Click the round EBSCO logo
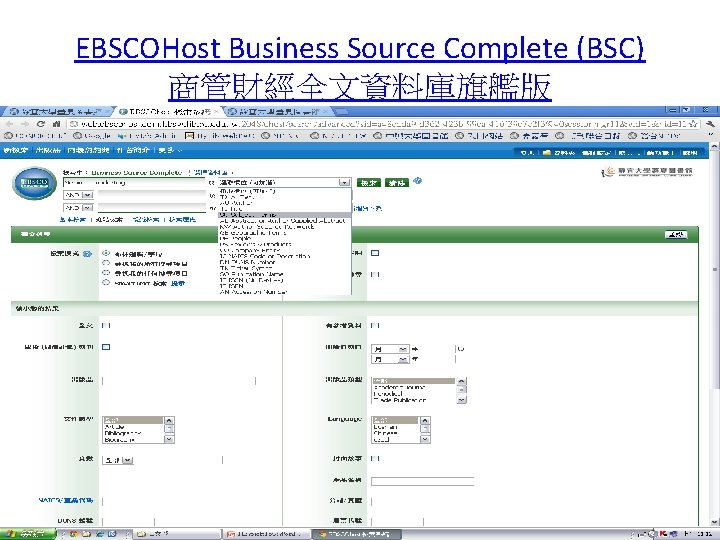720x540 pixels. pyautogui.click(x=34, y=183)
